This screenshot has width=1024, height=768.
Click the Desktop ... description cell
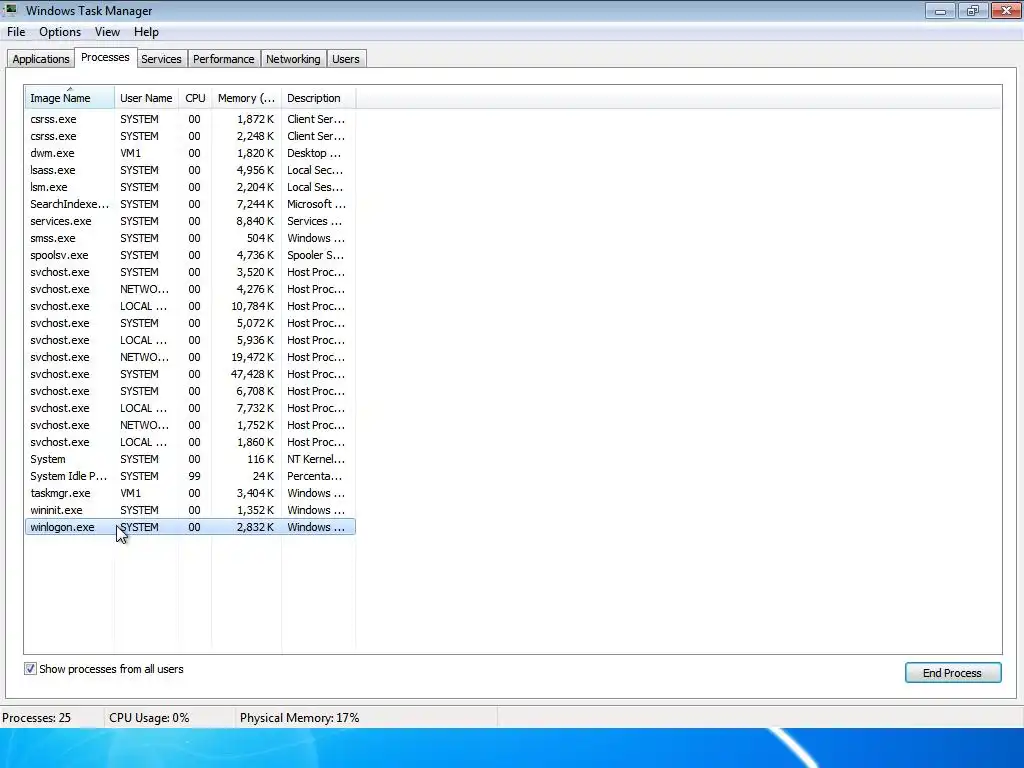click(314, 153)
